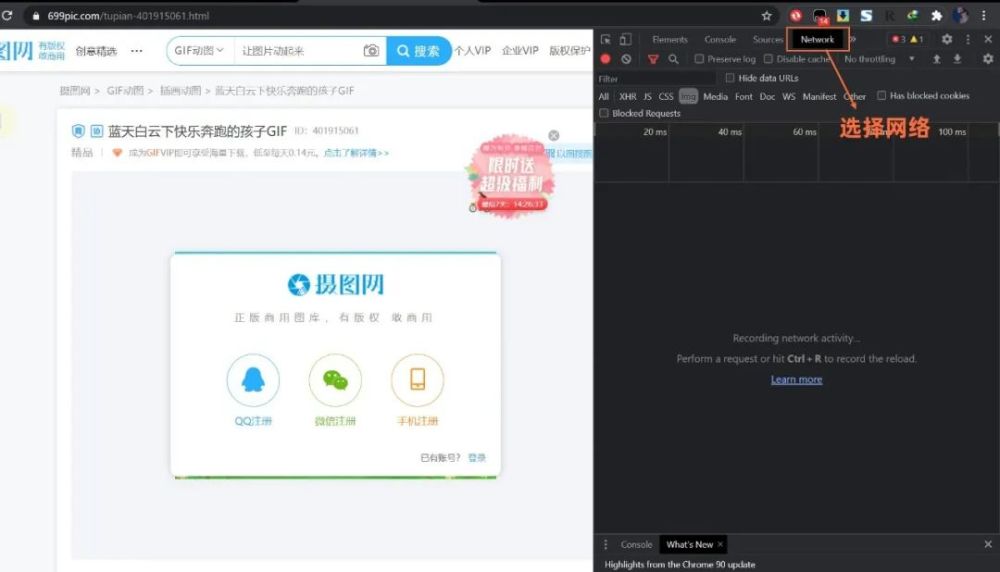Click export HAR download icon

coord(957,59)
